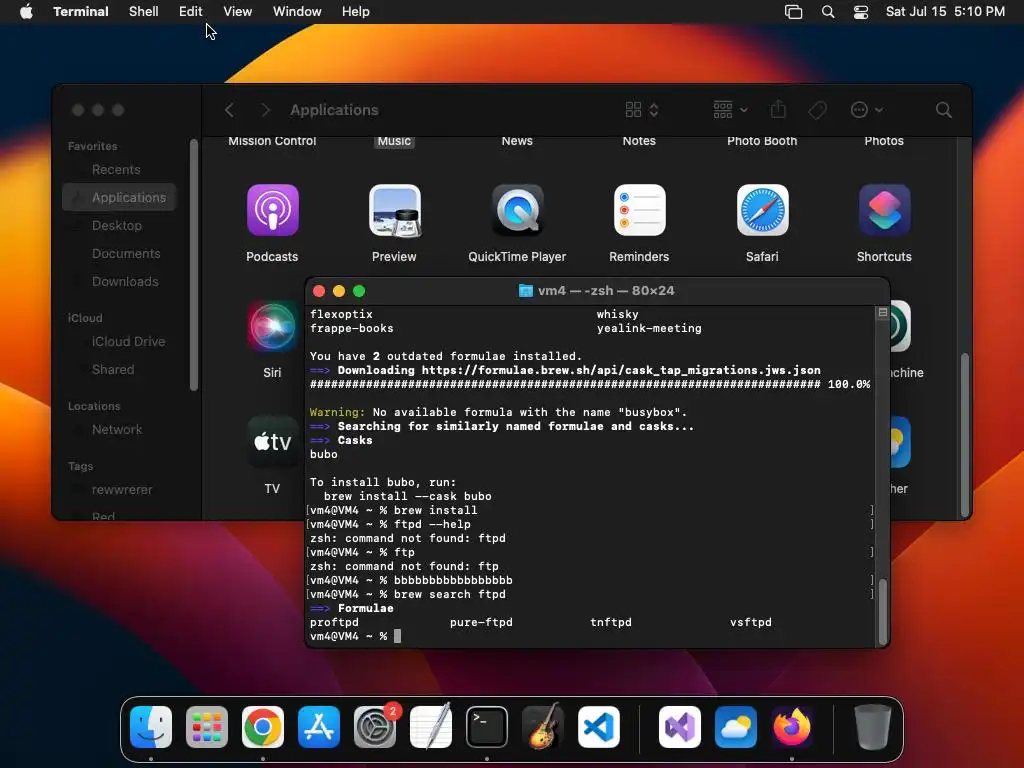1024x768 pixels.
Task: Click date and time in menu bar
Action: click(x=945, y=12)
